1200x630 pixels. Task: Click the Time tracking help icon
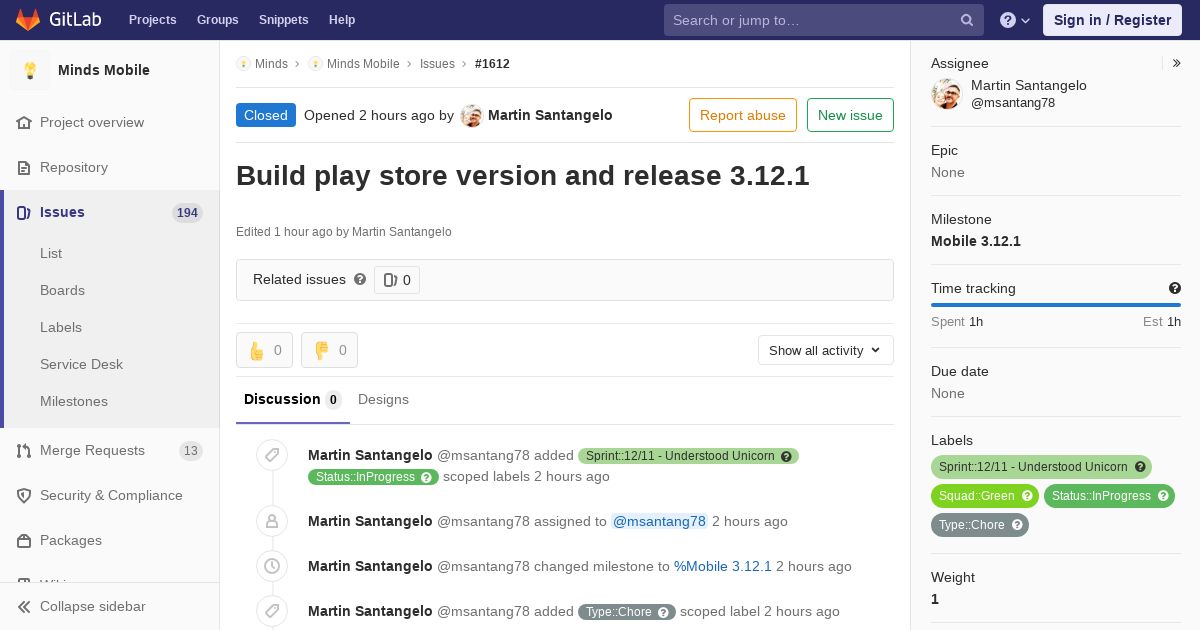[1175, 288]
